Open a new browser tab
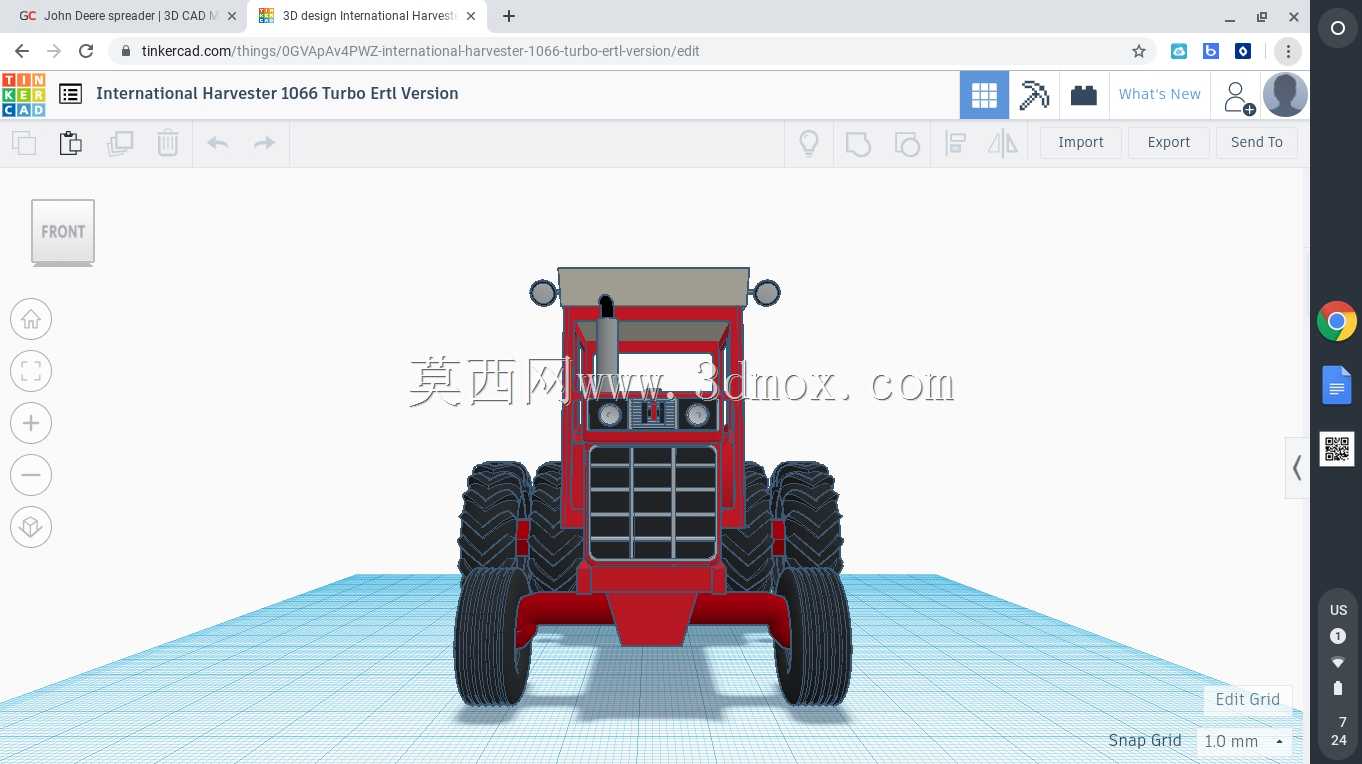1362x764 pixels. pos(509,17)
